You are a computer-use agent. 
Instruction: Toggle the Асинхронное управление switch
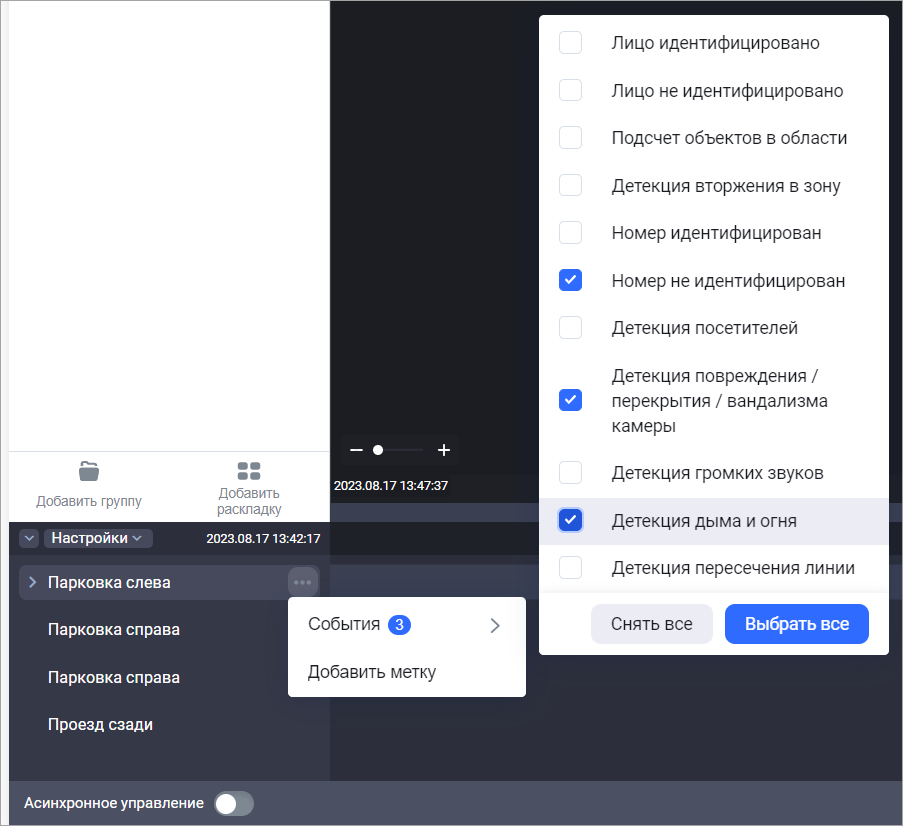234,803
